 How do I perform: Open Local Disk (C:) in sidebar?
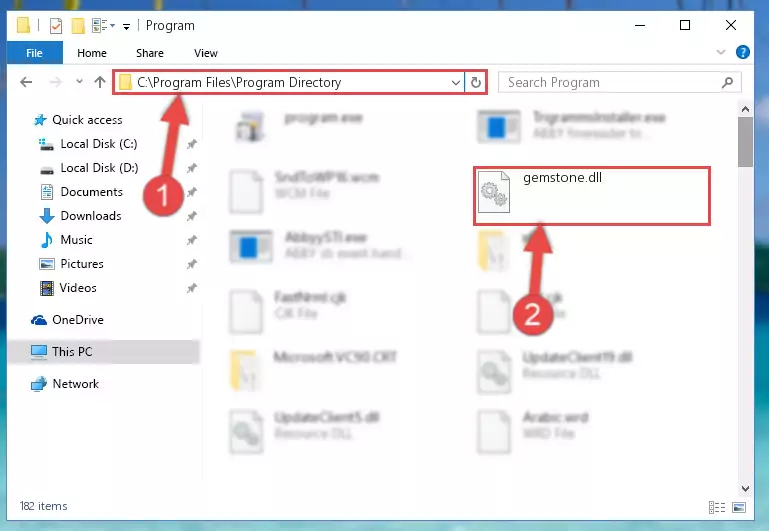[x=99, y=144]
